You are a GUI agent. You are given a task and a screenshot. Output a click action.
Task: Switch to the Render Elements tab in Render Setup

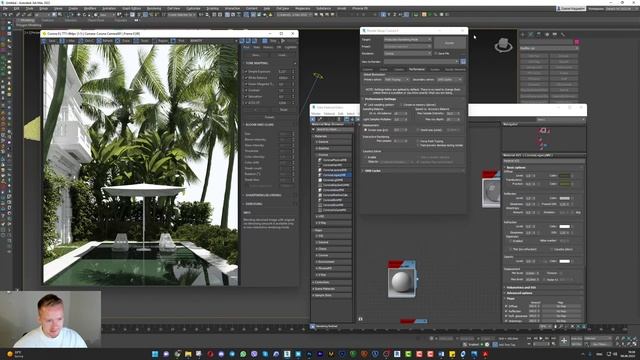pyautogui.click(x=455, y=69)
